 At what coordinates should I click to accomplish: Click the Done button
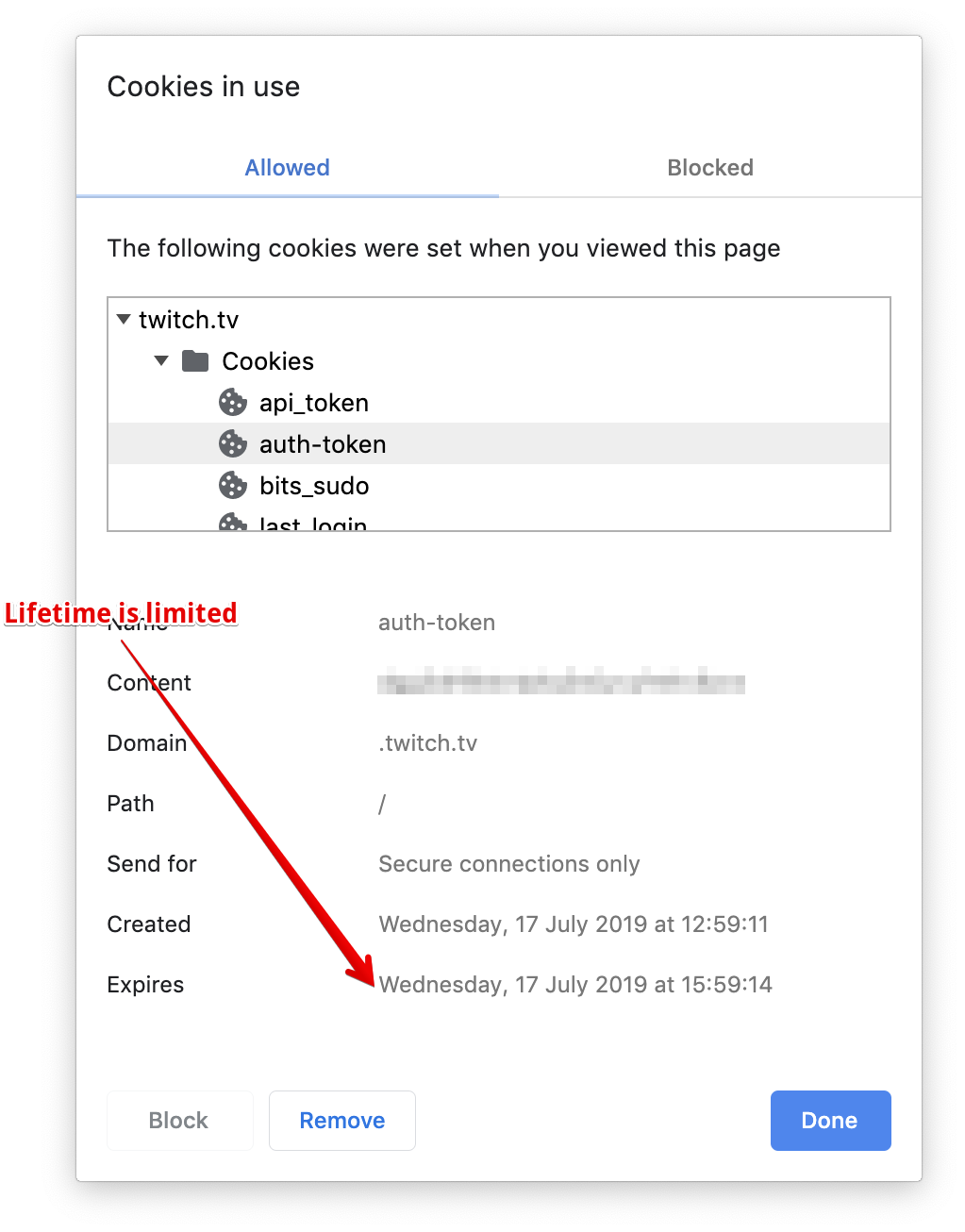(829, 1120)
